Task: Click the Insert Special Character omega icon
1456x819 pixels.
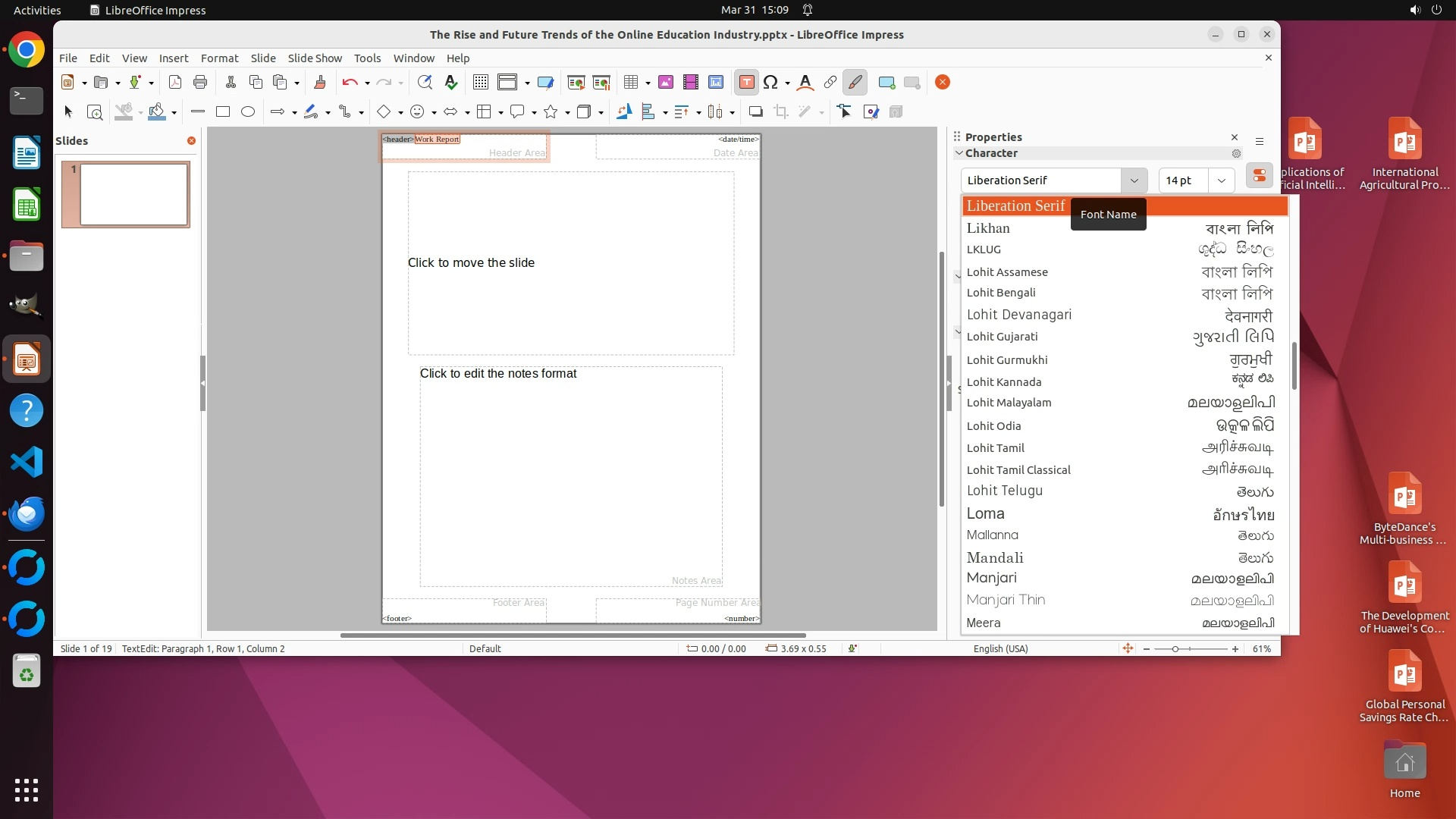Action: [770, 83]
